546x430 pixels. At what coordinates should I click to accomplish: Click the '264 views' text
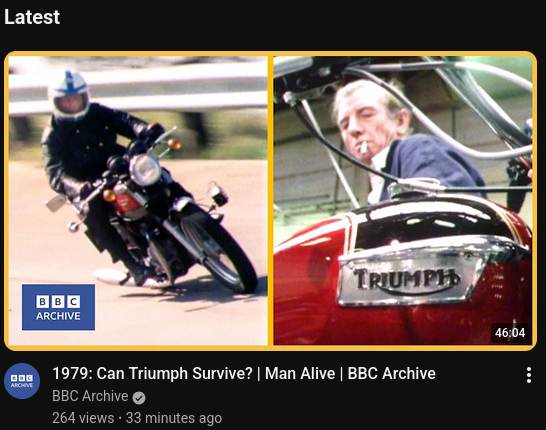point(83,418)
